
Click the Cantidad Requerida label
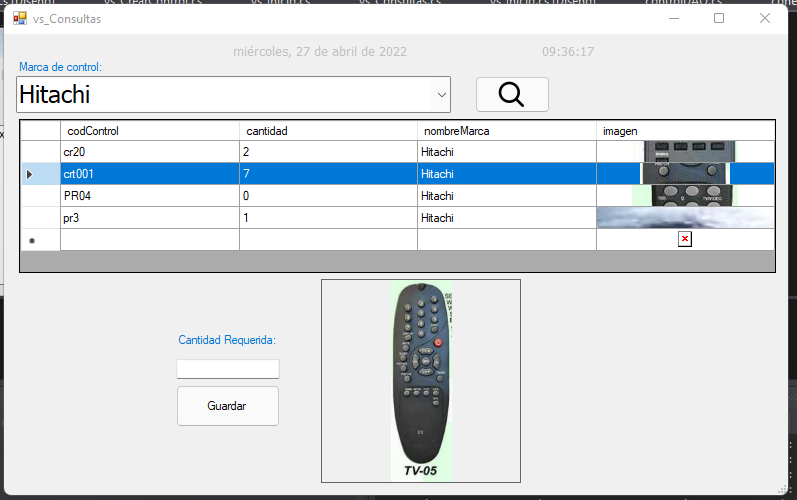(x=227, y=340)
